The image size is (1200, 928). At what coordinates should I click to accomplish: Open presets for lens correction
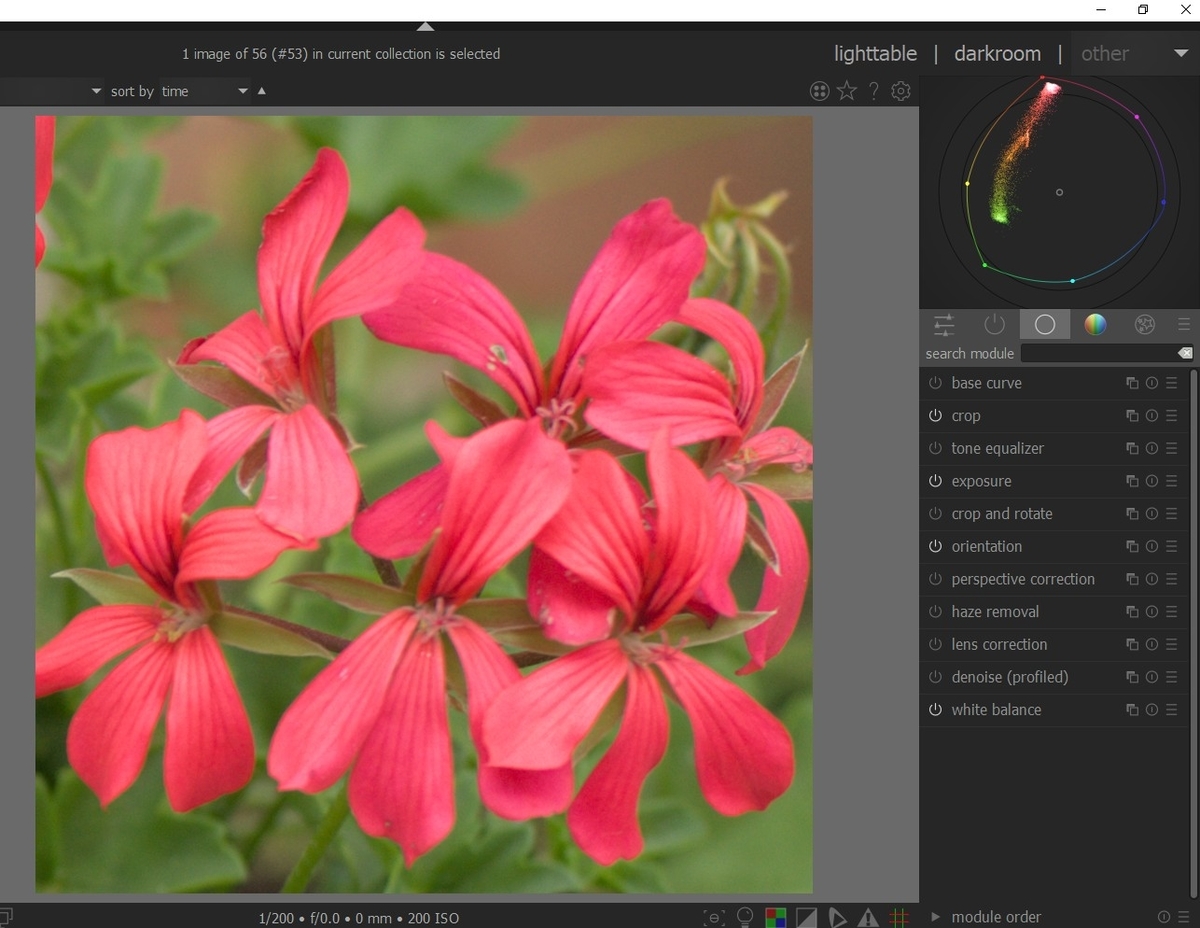click(x=1172, y=645)
